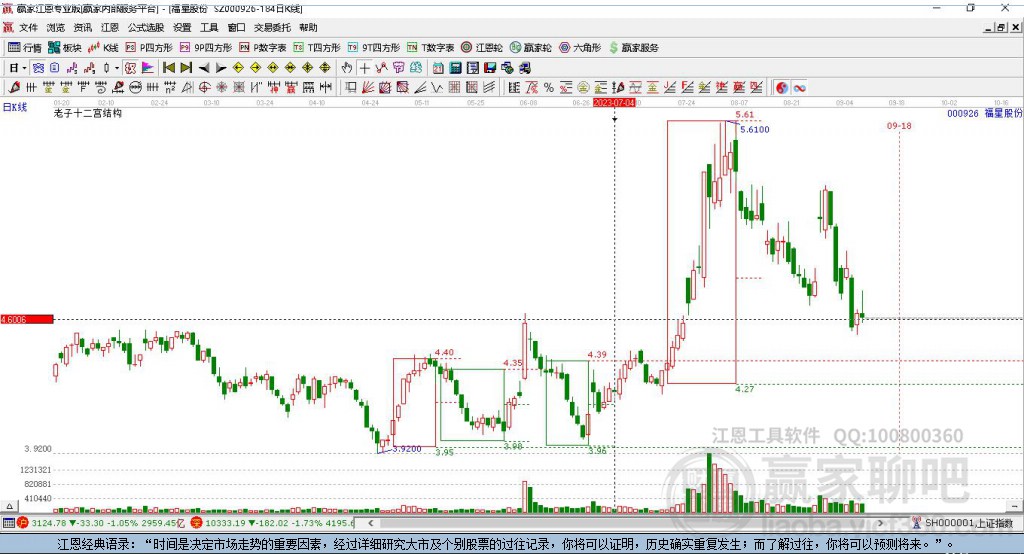This screenshot has width=1024, height=554.
Task: Click the red 4.6006 price tag
Action: 27,319
